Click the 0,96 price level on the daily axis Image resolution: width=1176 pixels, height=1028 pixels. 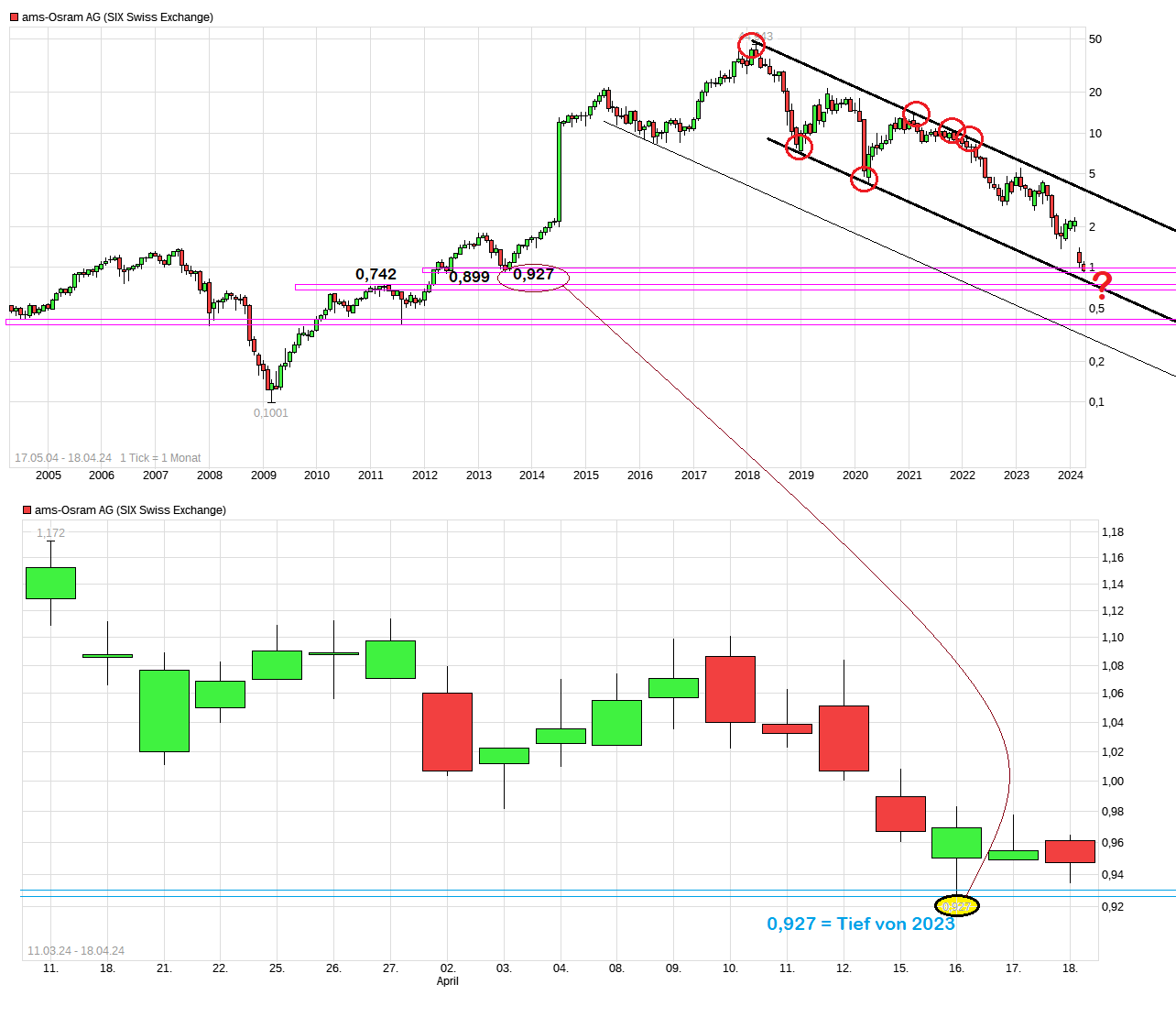[1113, 843]
